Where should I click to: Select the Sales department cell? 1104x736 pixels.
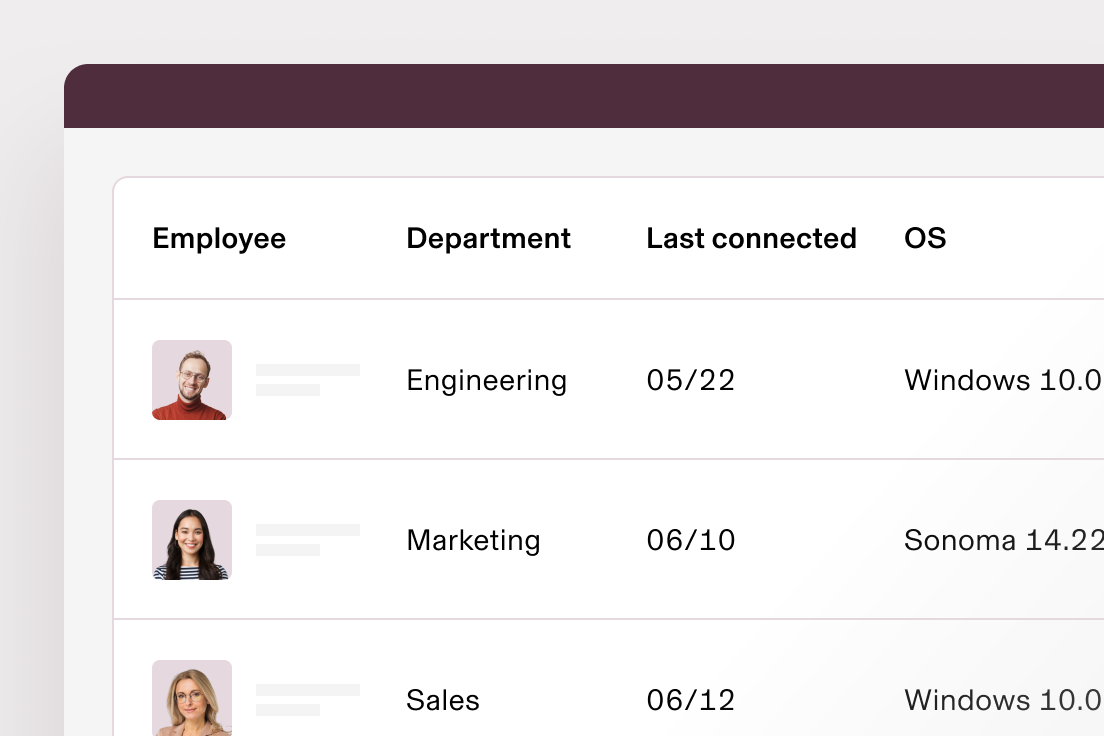[x=443, y=700]
